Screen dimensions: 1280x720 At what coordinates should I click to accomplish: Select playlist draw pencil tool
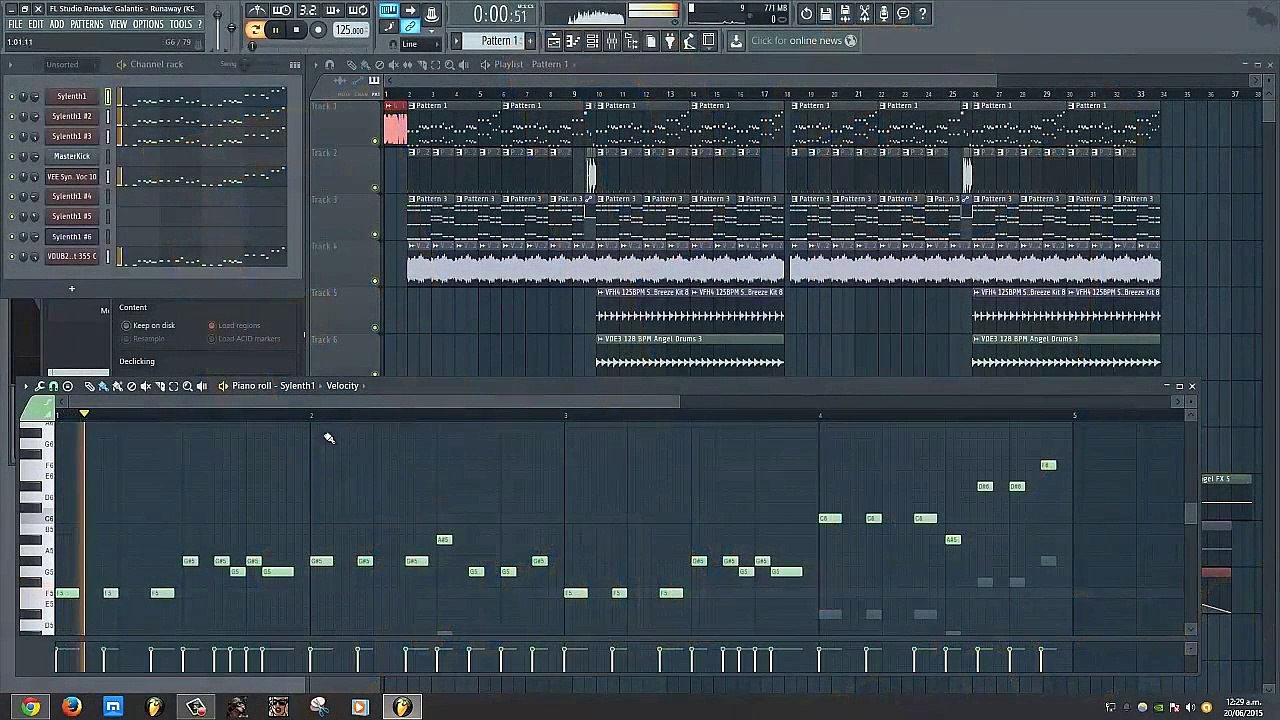(351, 65)
